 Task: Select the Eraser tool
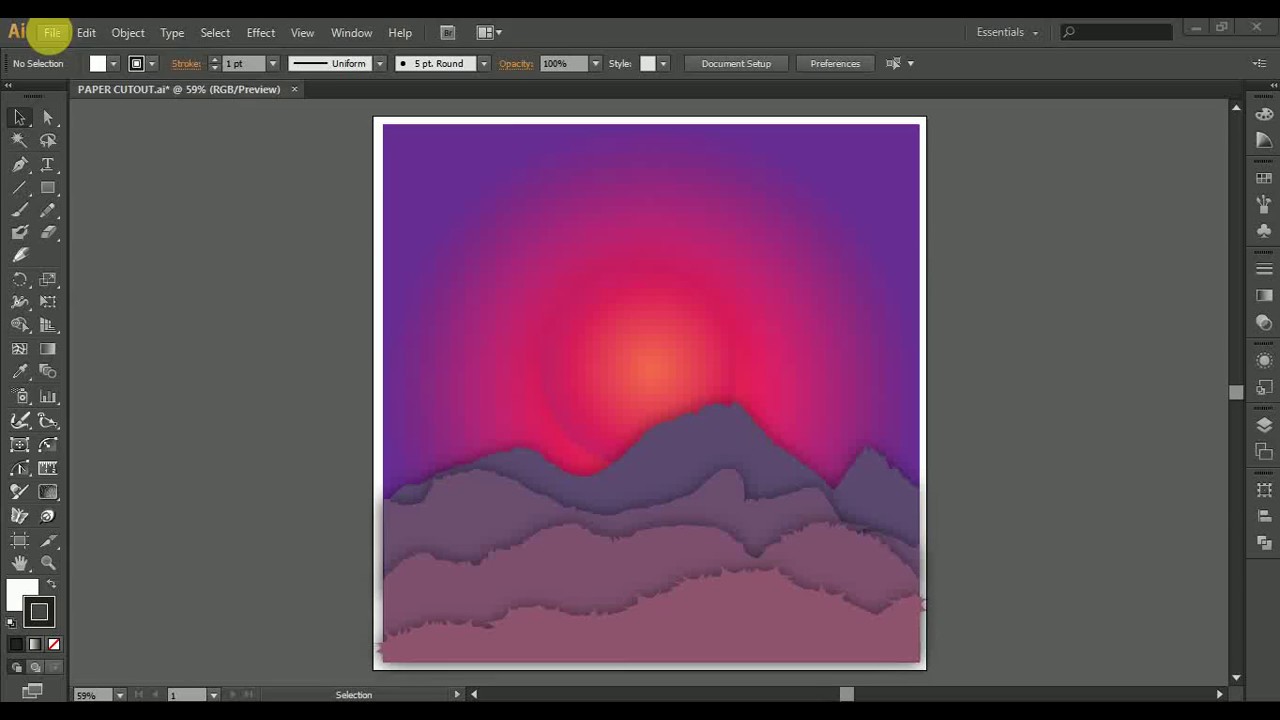(48, 233)
